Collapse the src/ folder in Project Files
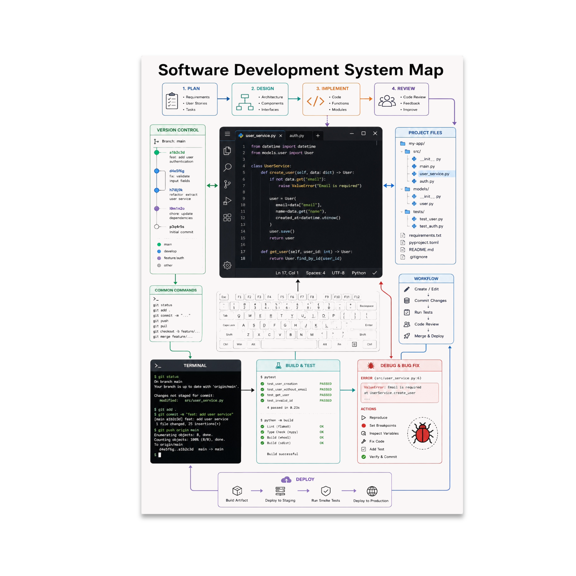The width and height of the screenshot is (576, 576). [402, 151]
